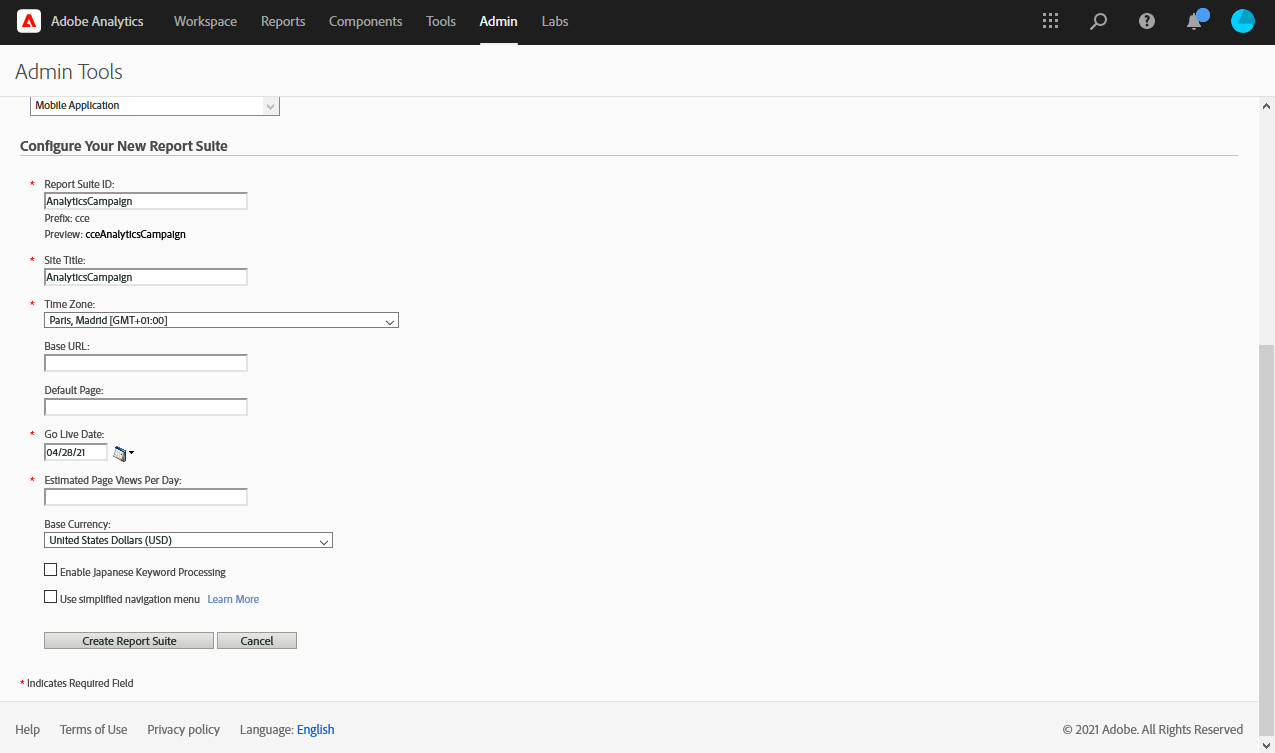The image size is (1275, 753).
Task: Click the Adobe Analytics logo icon
Action: [29, 21]
